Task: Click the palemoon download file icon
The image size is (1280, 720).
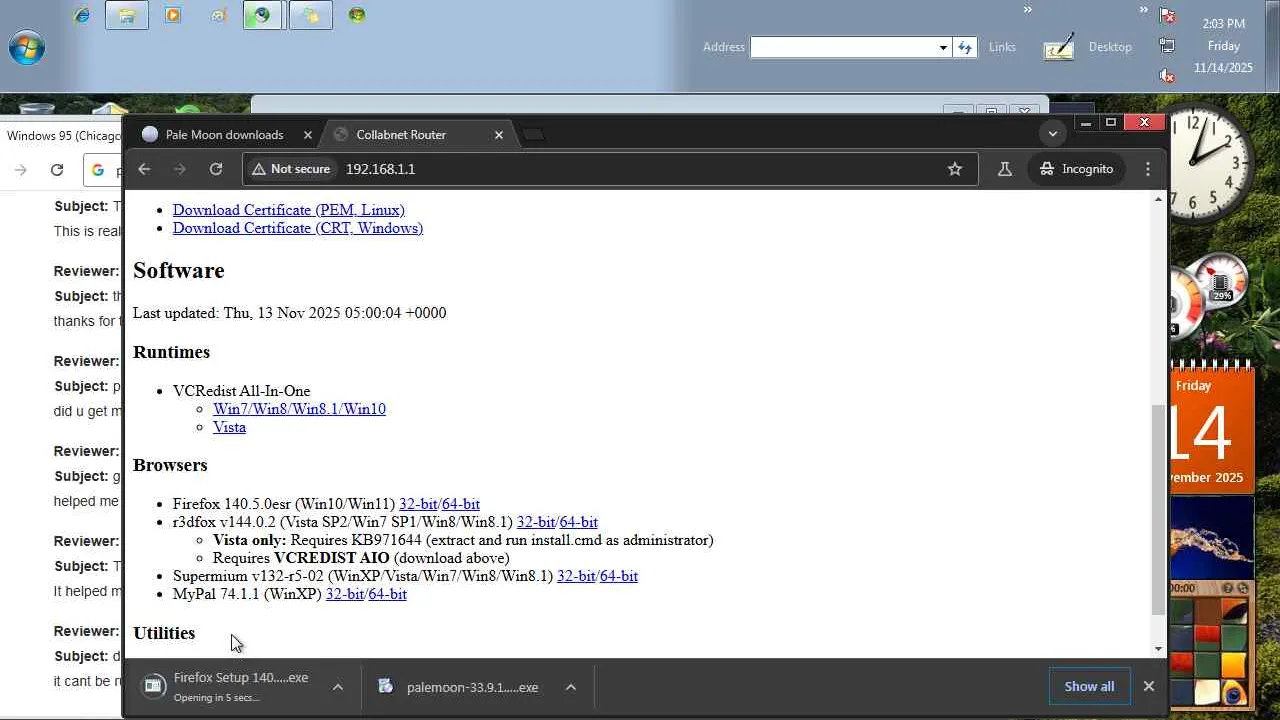Action: (385, 687)
